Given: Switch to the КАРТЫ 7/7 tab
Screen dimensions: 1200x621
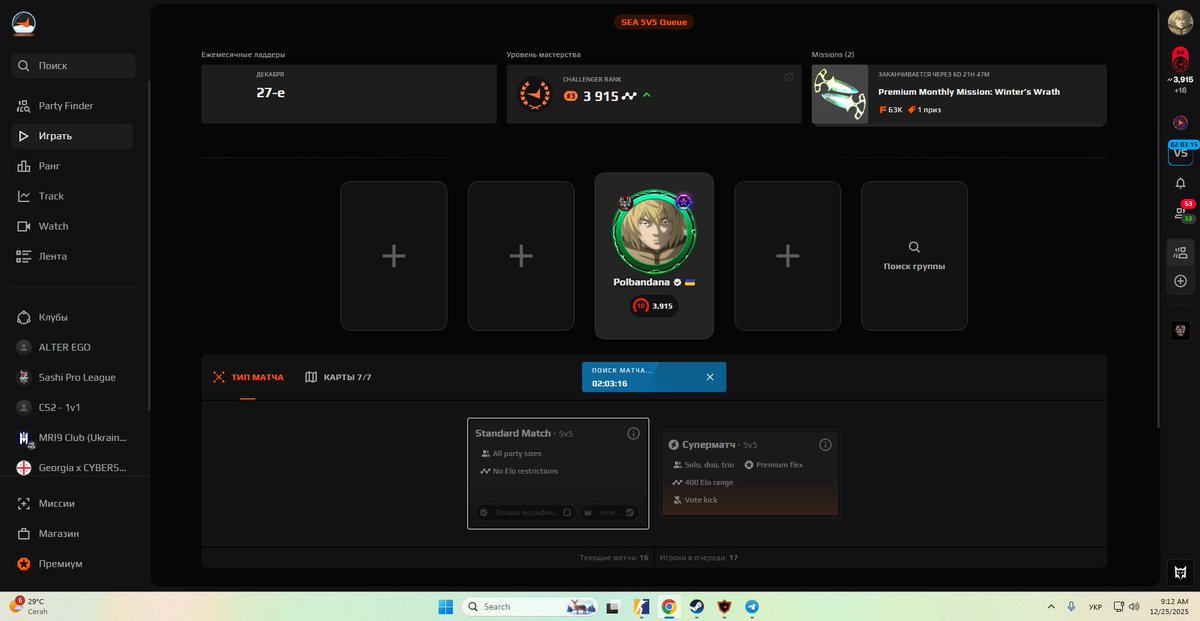Looking at the screenshot, I should pos(349,378).
